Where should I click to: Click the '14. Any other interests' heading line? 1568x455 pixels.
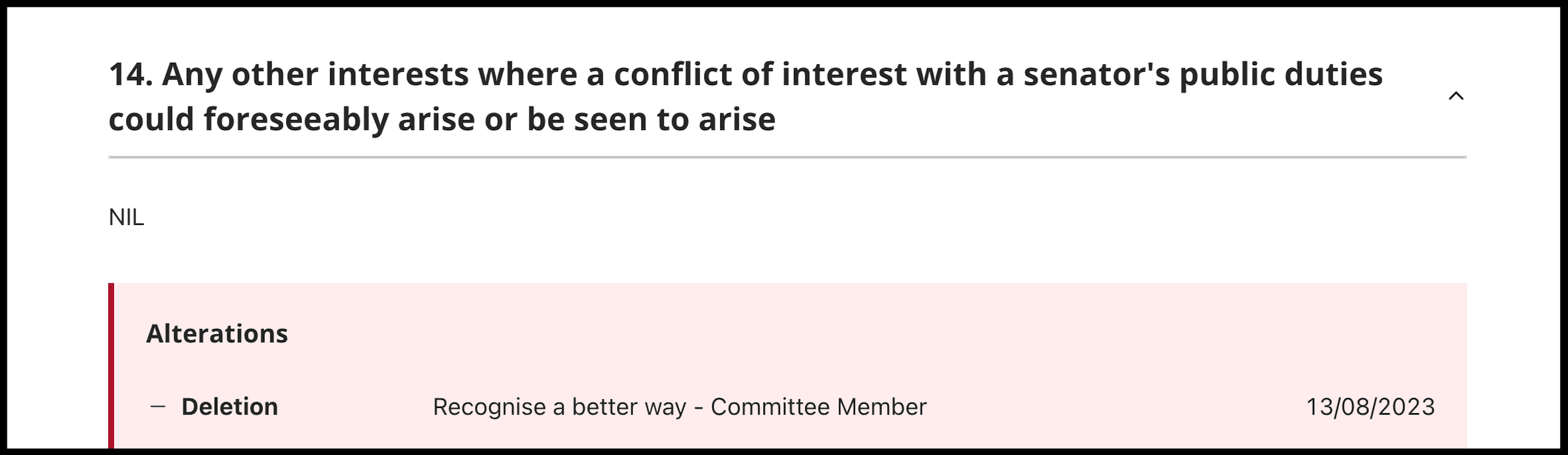tap(745, 74)
